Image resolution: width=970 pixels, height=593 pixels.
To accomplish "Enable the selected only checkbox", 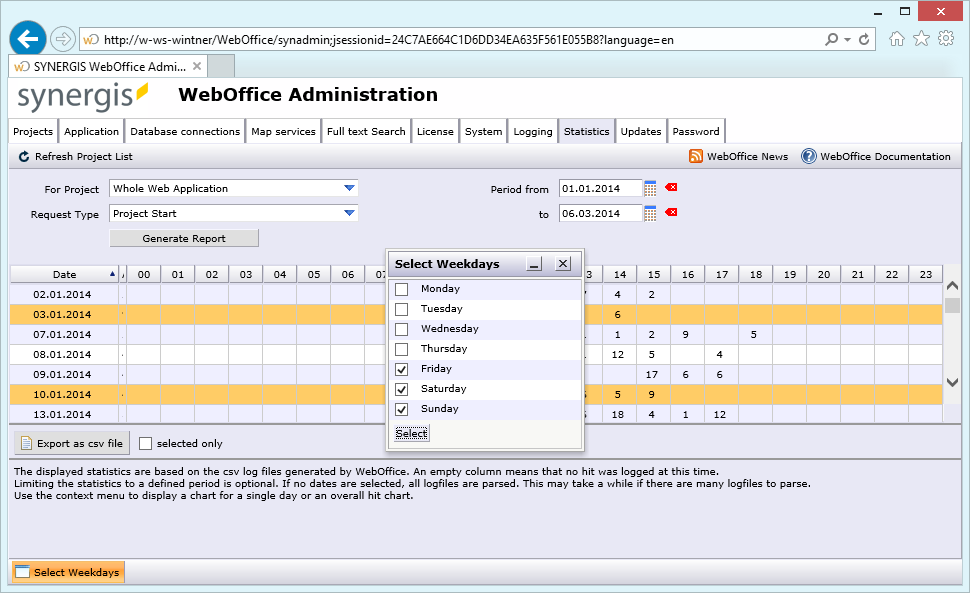I will pyautogui.click(x=146, y=443).
